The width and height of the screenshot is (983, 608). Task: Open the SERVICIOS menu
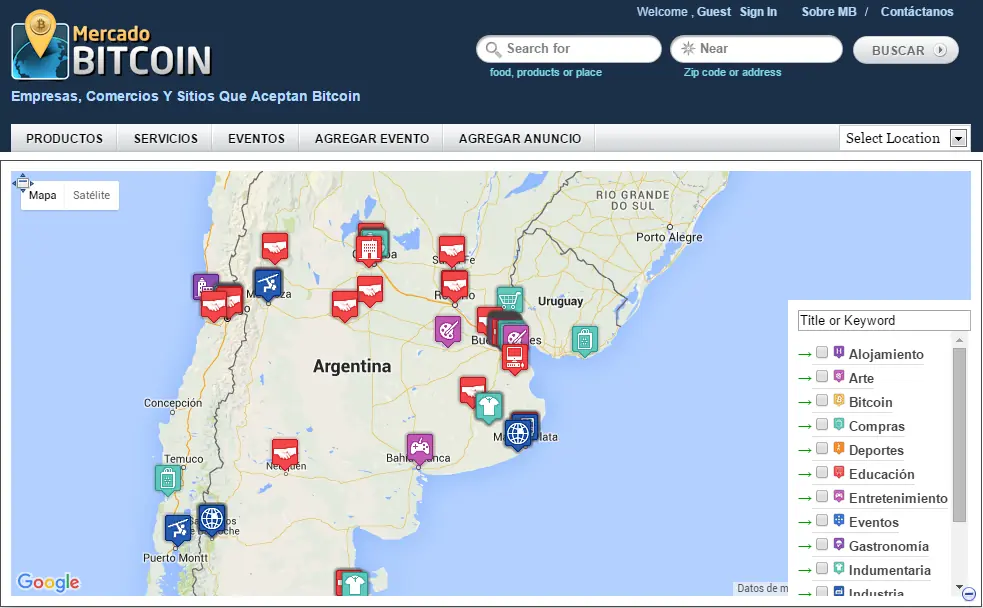point(166,138)
